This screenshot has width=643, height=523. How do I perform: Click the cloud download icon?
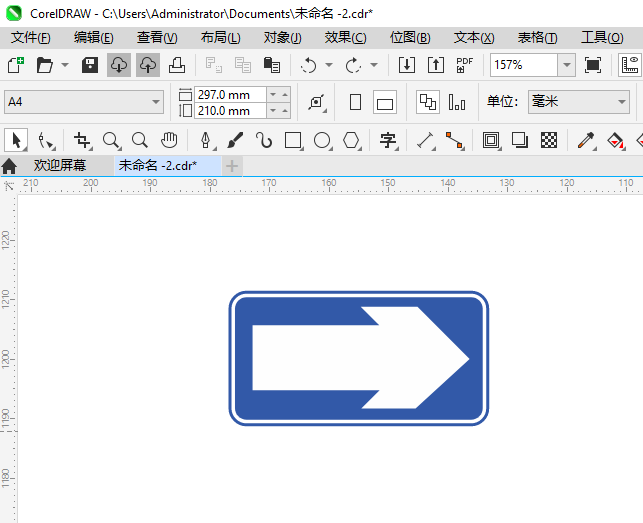click(x=119, y=65)
